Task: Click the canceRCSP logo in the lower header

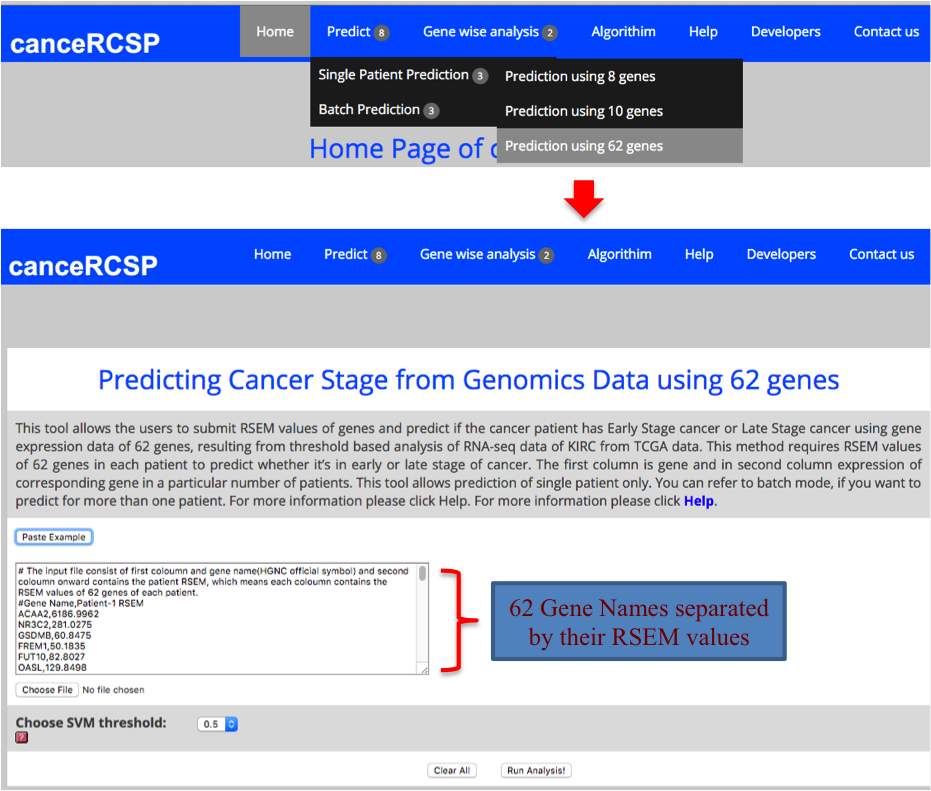Action: pyautogui.click(x=84, y=266)
